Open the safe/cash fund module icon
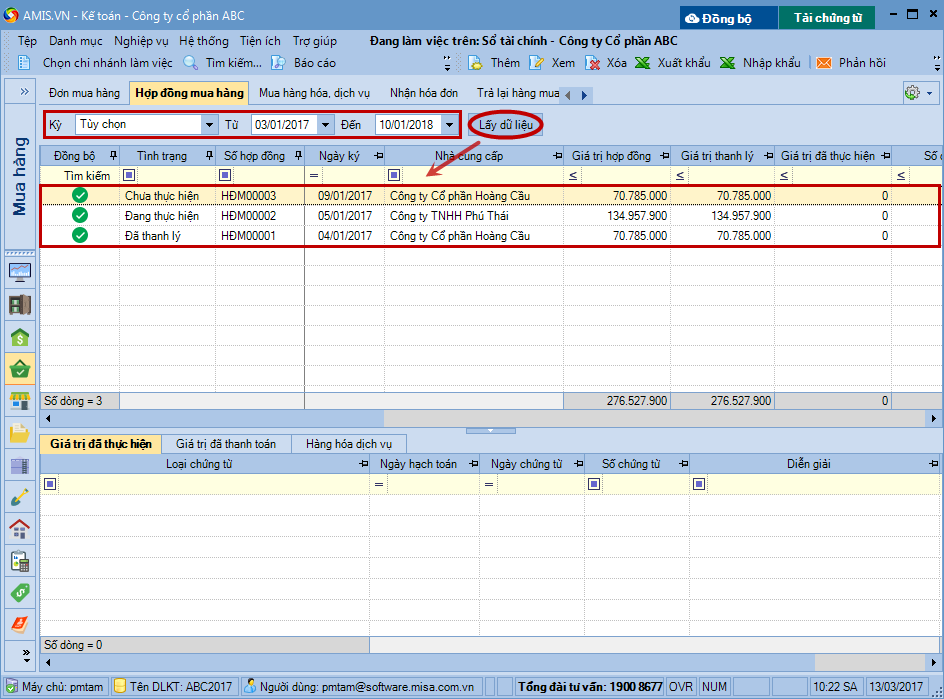 [19, 305]
